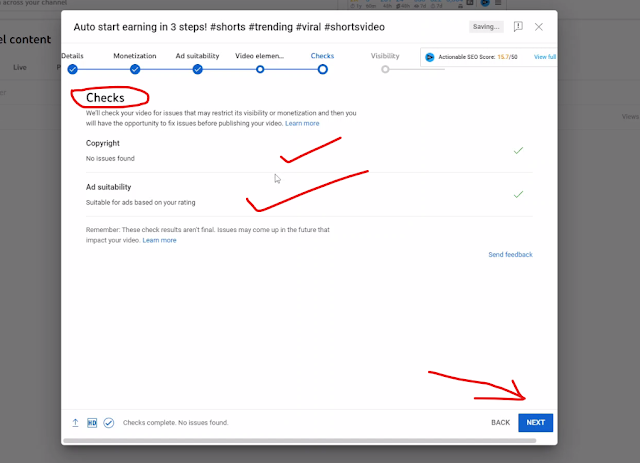The height and width of the screenshot is (463, 640).
Task: Click the Ad suitability section heading
Action: coord(109,187)
